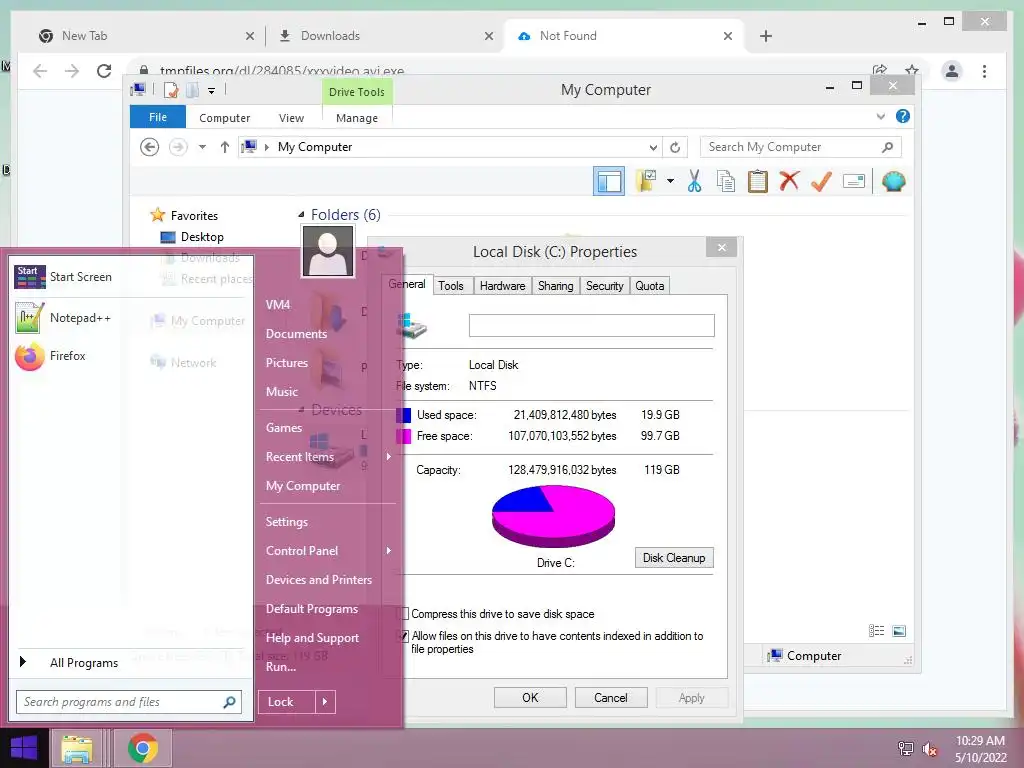Viewport: 1024px width, 768px height.
Task: Switch to Sharing tab in Properties
Action: [556, 286]
